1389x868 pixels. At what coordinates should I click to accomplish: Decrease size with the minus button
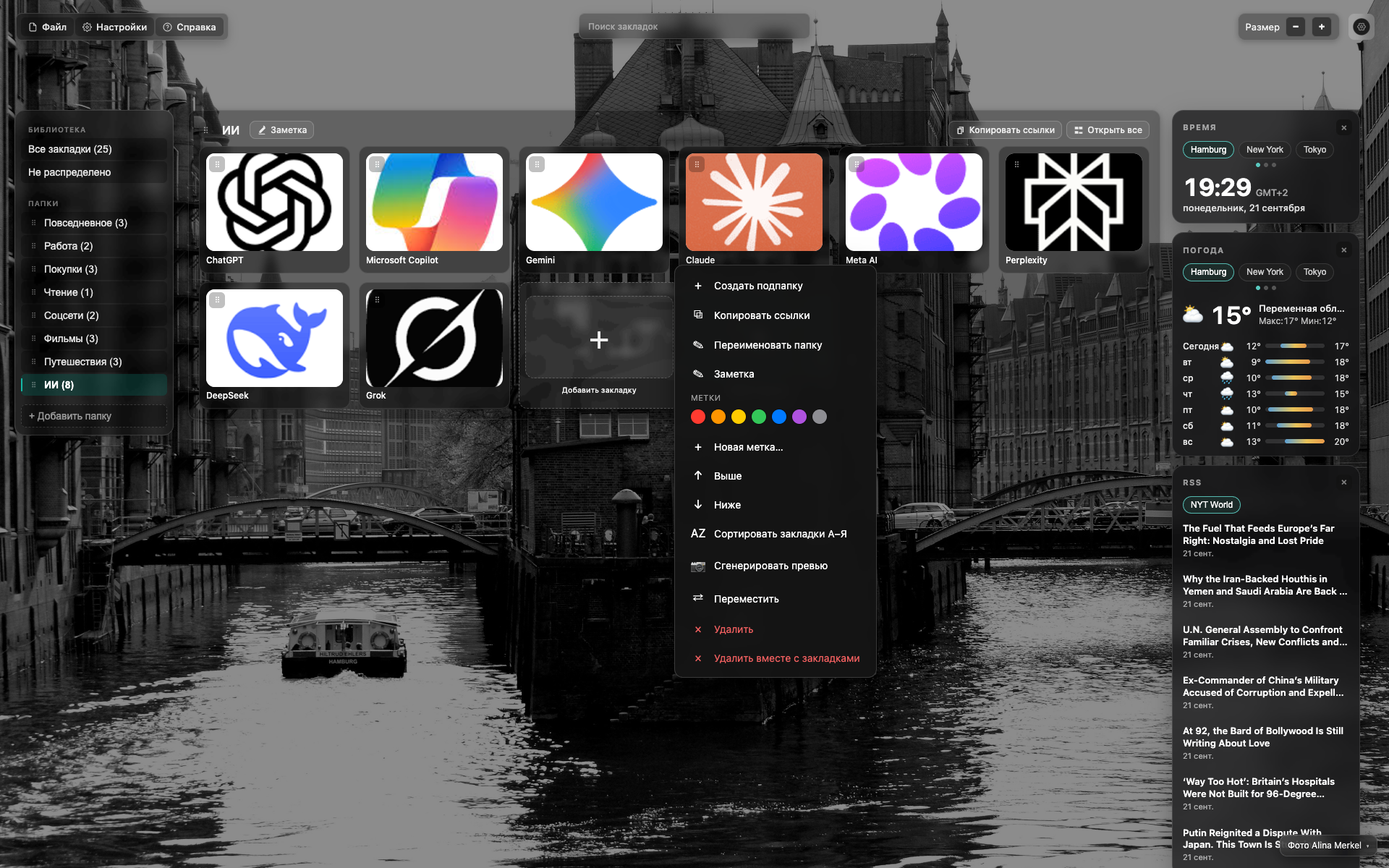1296,27
